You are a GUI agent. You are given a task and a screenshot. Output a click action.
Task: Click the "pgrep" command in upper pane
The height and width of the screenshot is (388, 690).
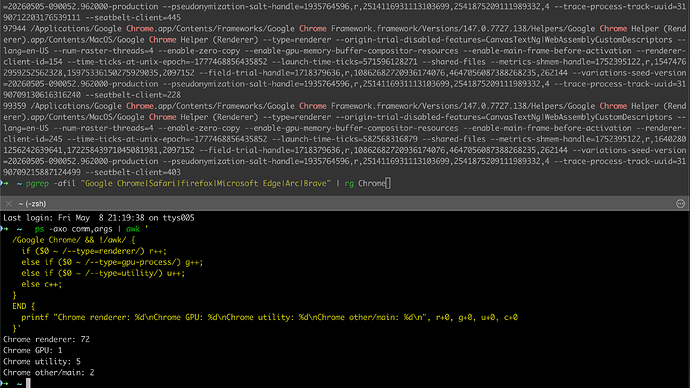point(37,183)
